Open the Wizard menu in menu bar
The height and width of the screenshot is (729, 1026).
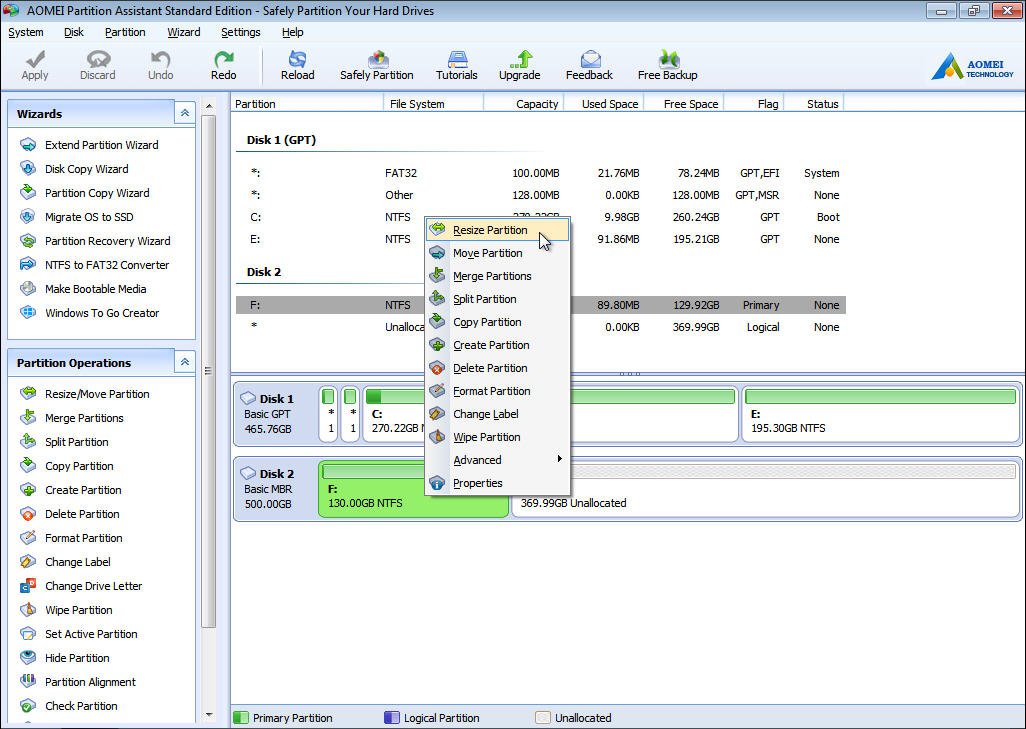coord(183,32)
